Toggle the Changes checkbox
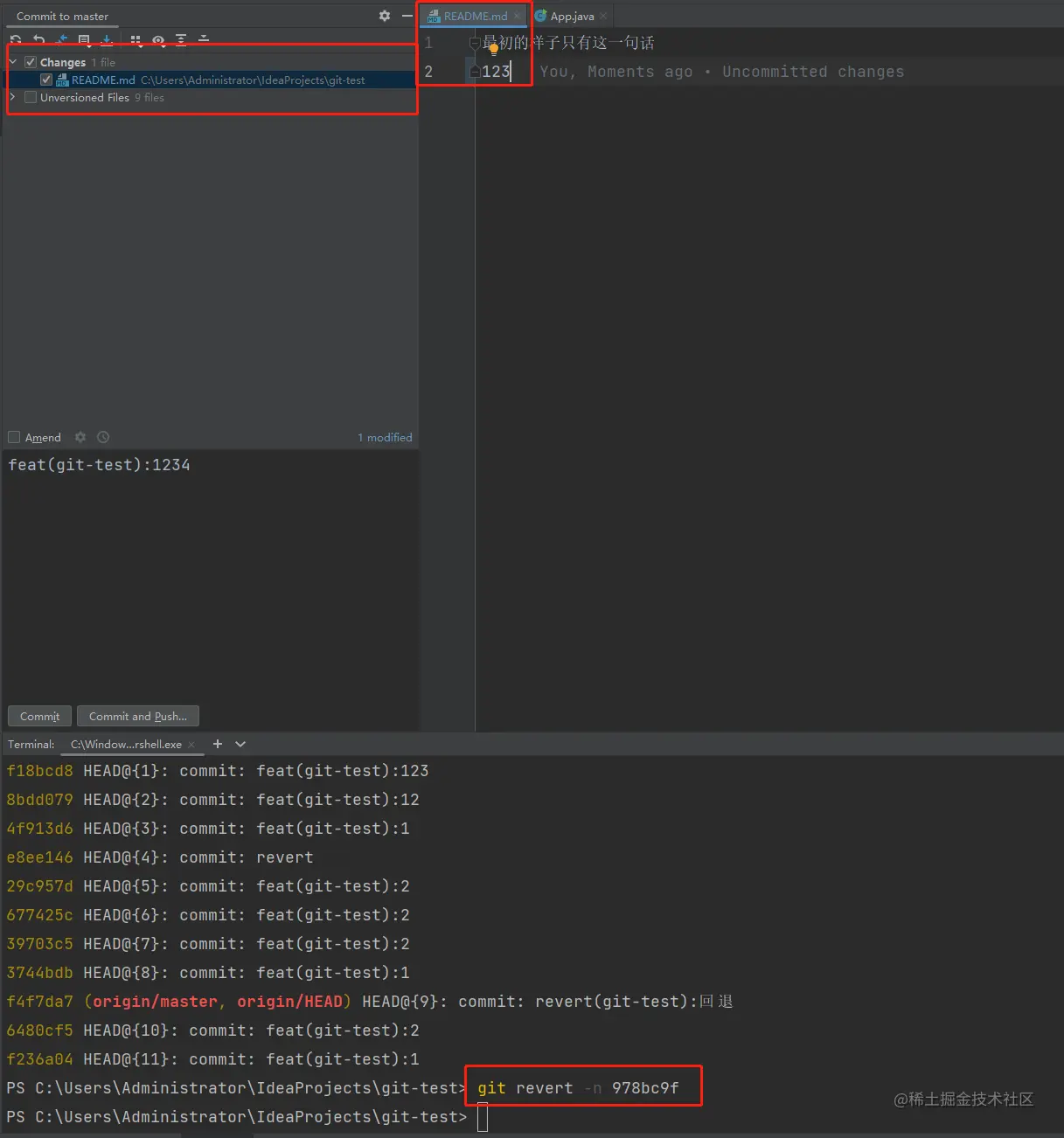Viewport: 1064px width, 1138px height. (x=31, y=62)
